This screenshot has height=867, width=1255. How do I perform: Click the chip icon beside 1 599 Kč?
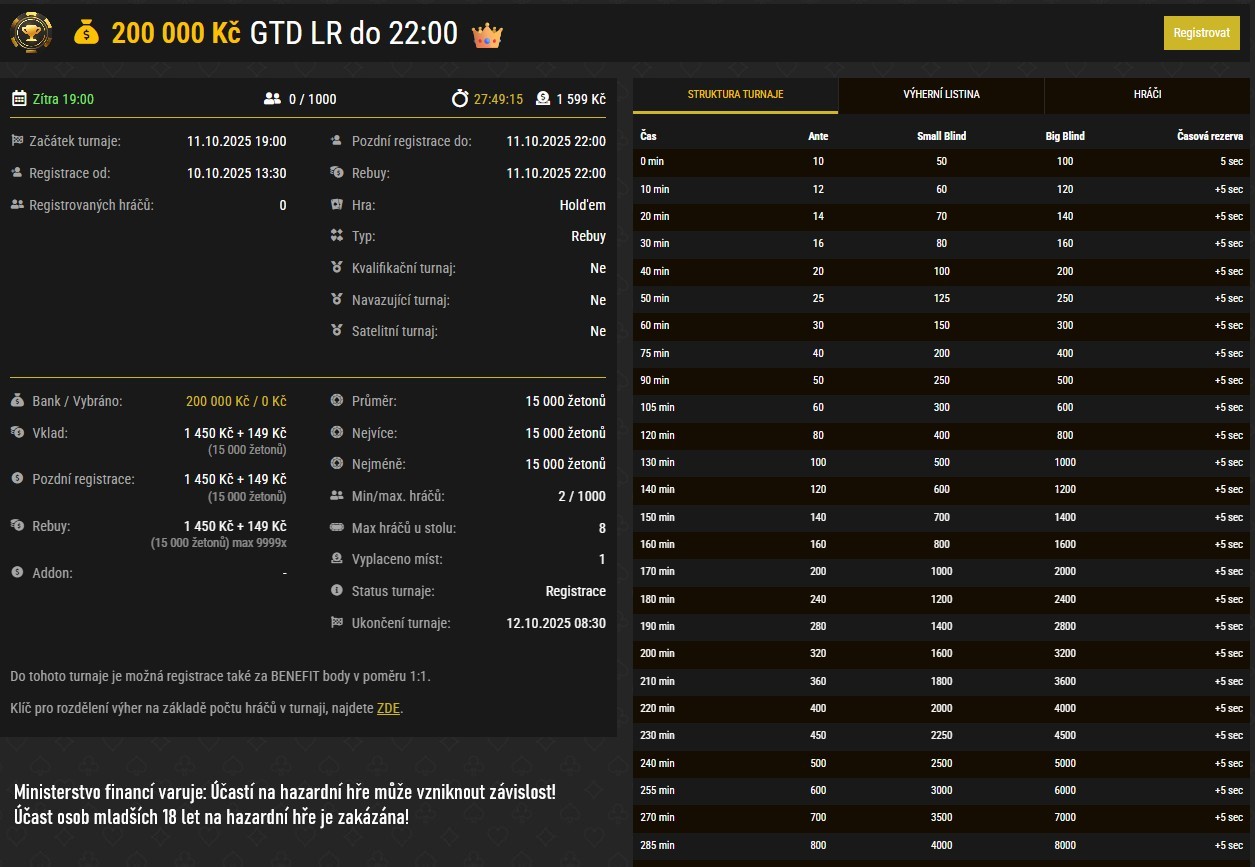(543, 99)
